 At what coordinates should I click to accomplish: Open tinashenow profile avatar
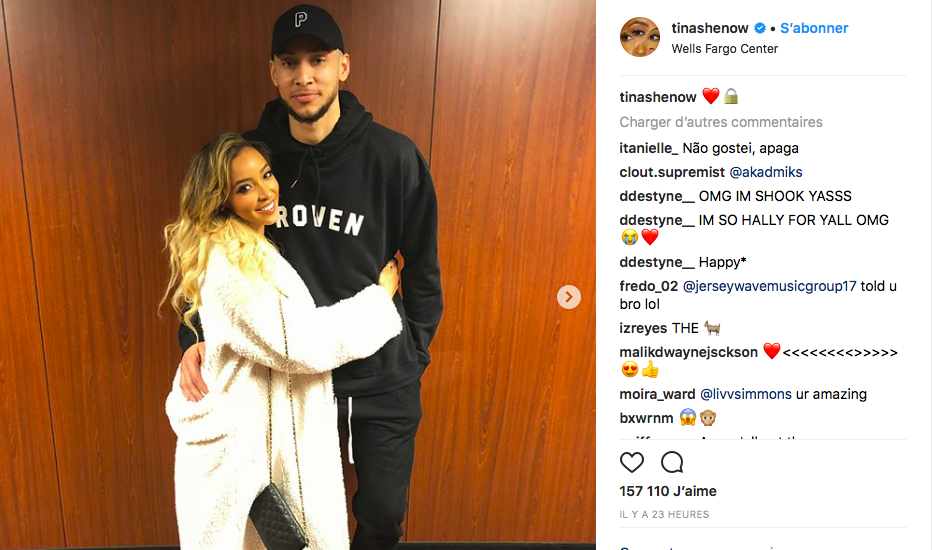coord(640,37)
